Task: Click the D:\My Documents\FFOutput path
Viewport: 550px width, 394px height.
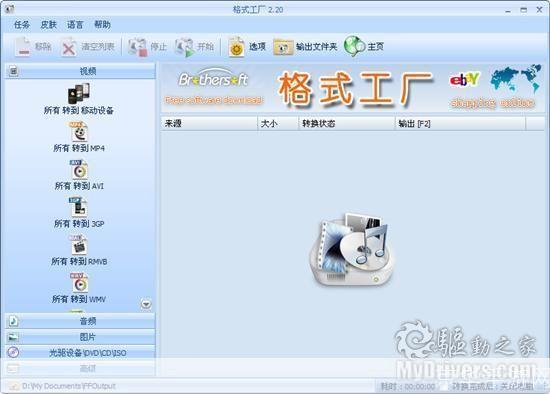Action: point(69,386)
